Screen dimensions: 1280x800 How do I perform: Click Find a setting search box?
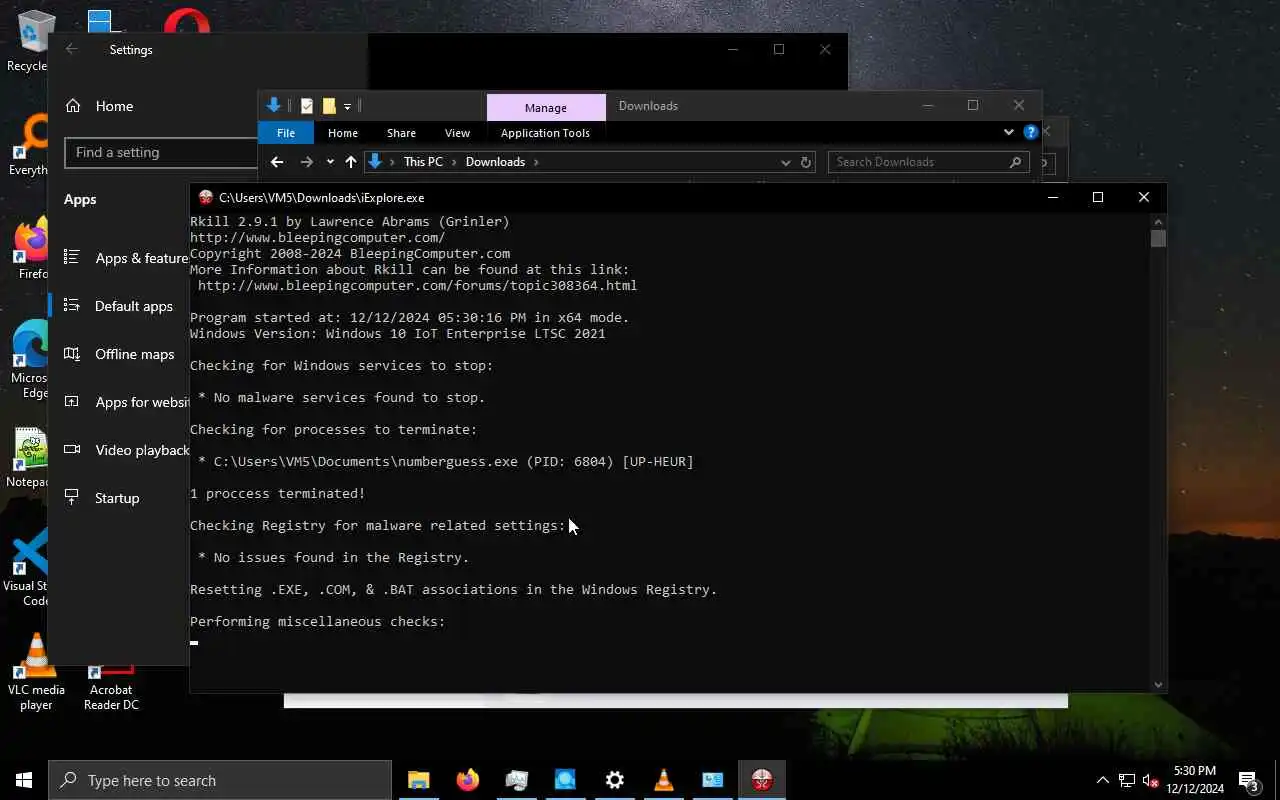pos(161,152)
